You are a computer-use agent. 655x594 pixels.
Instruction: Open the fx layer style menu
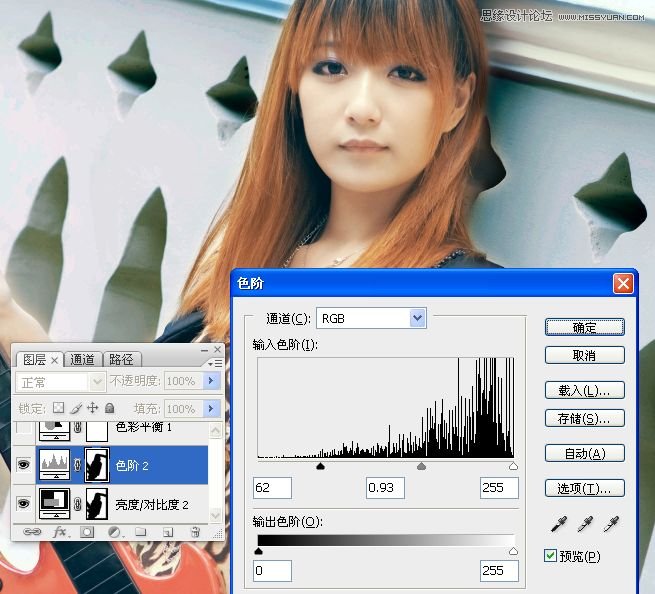coord(59,532)
